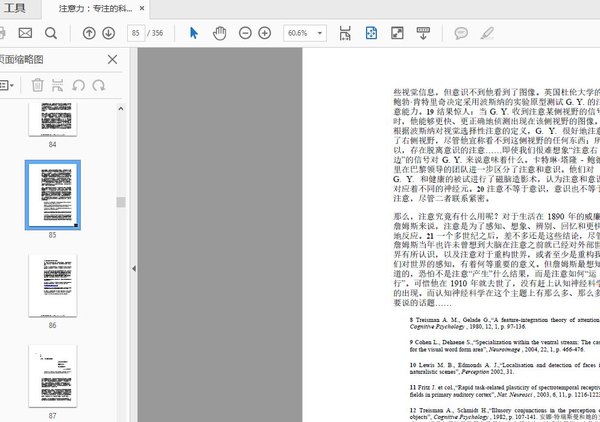This screenshot has height=422, width=600.
Task: Toggle fit one full page view
Action: tap(371, 33)
